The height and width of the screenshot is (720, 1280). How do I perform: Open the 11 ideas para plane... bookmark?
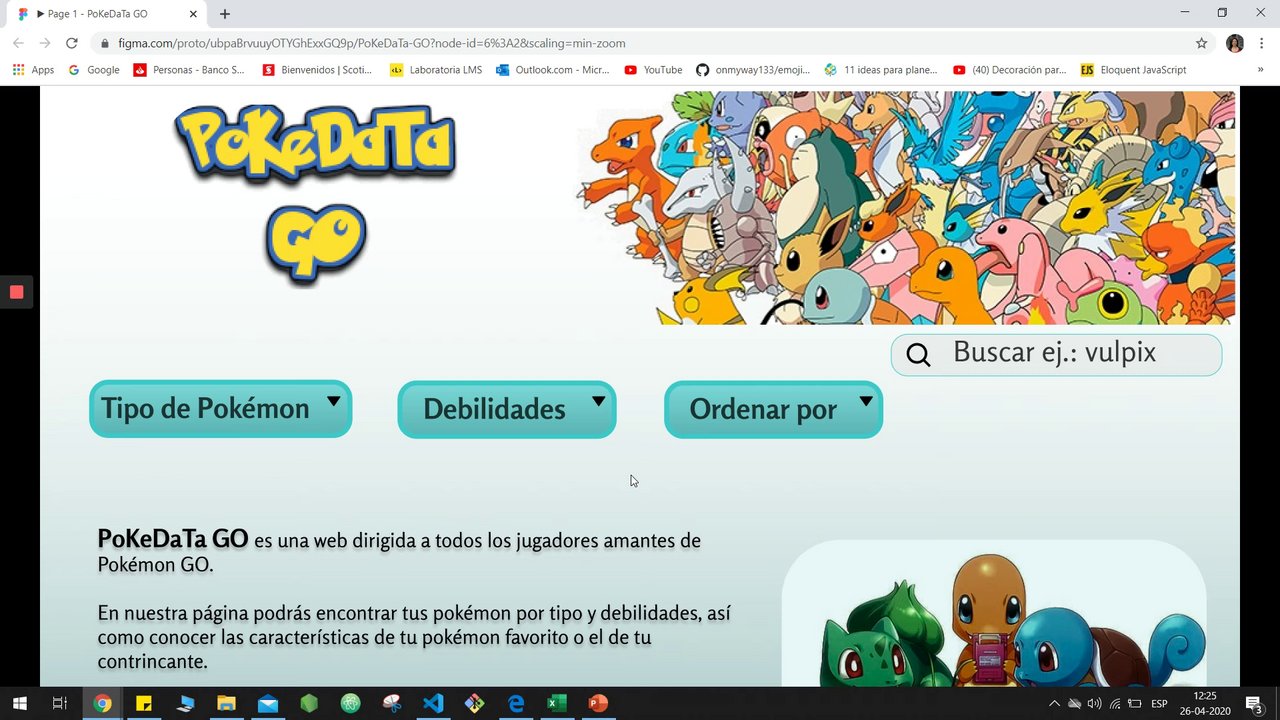click(881, 70)
